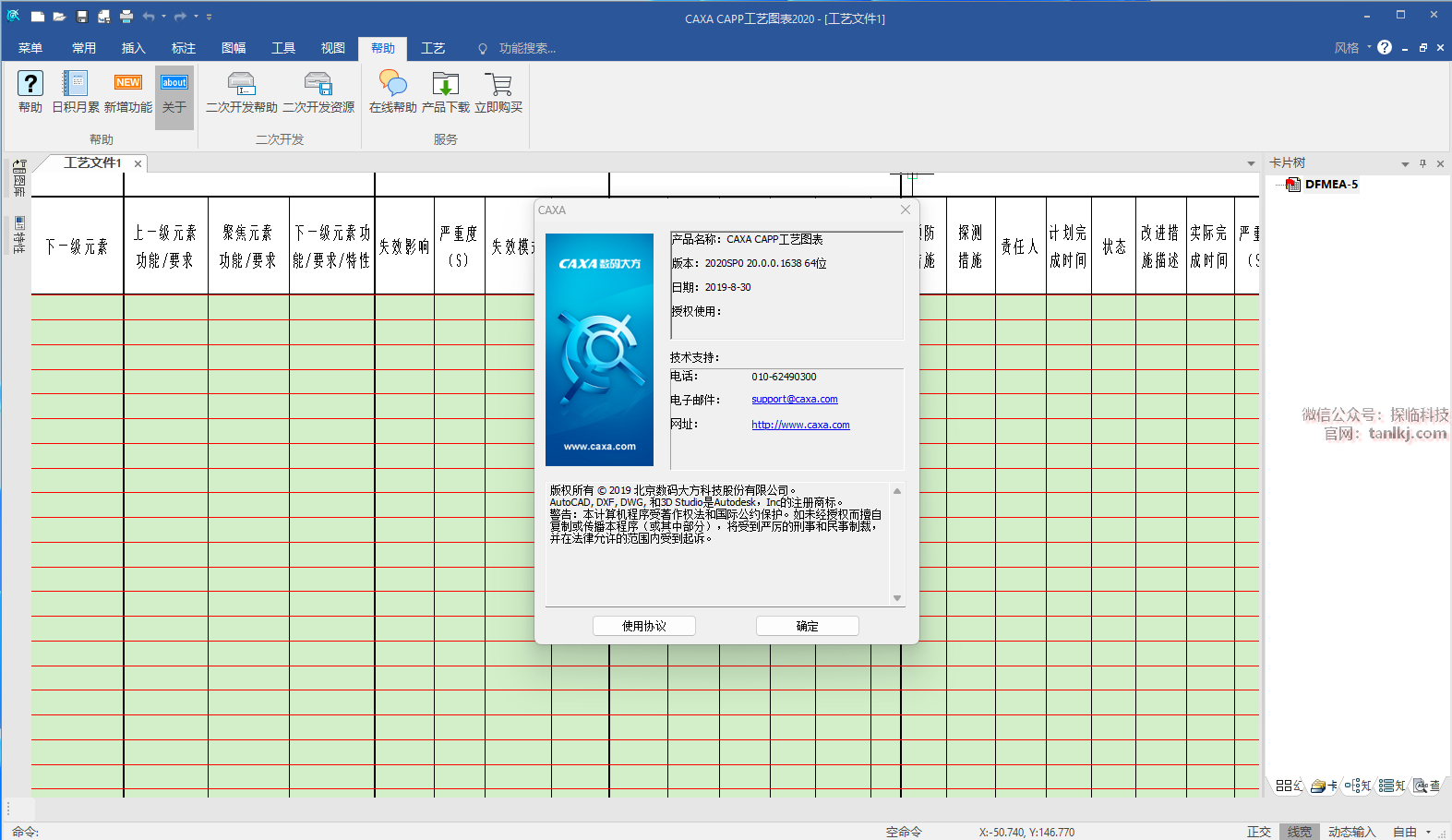
Task: Click the 日积月累 notebook icon
Action: pyautogui.click(x=75, y=84)
